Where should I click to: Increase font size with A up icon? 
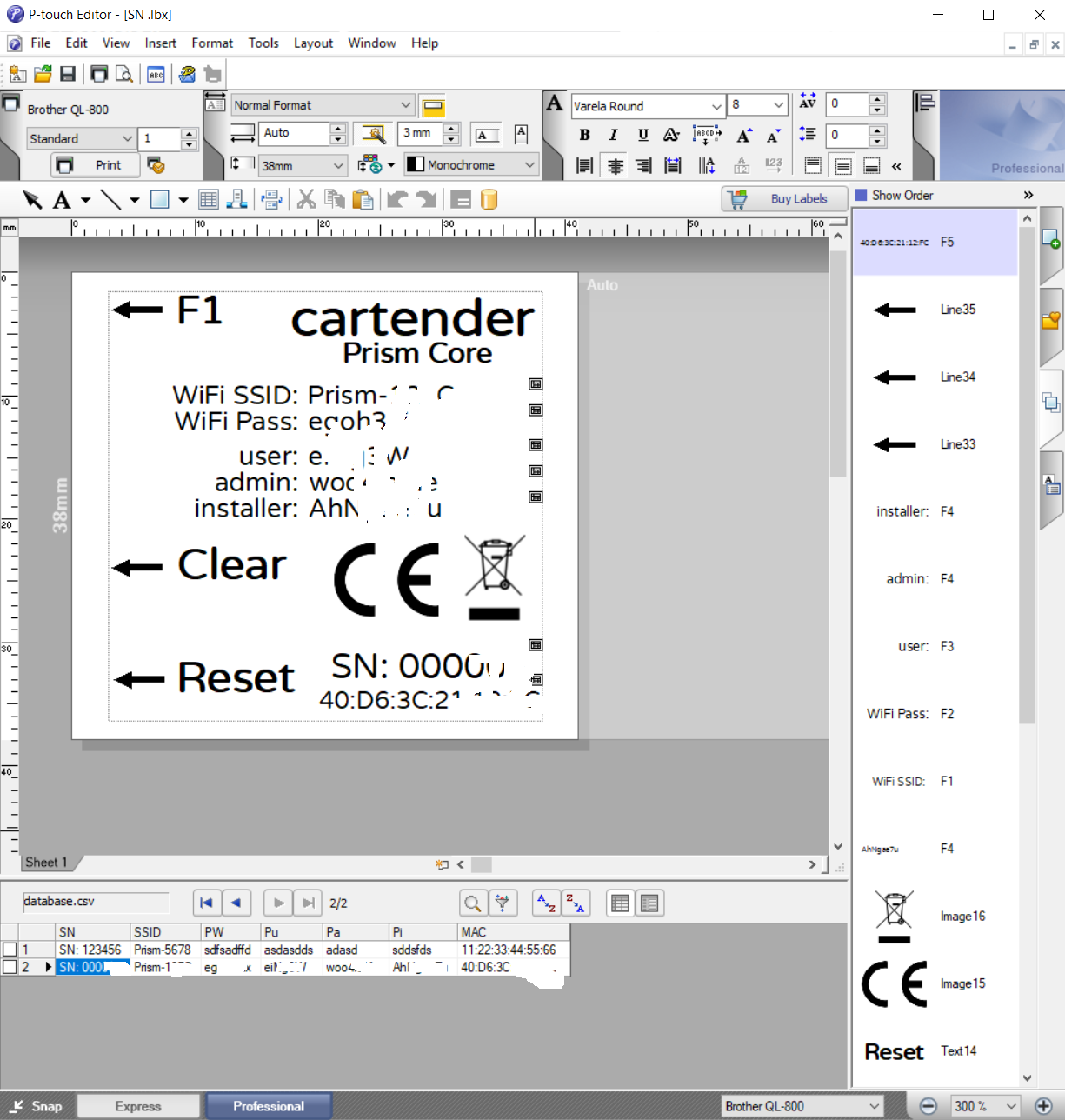[744, 135]
